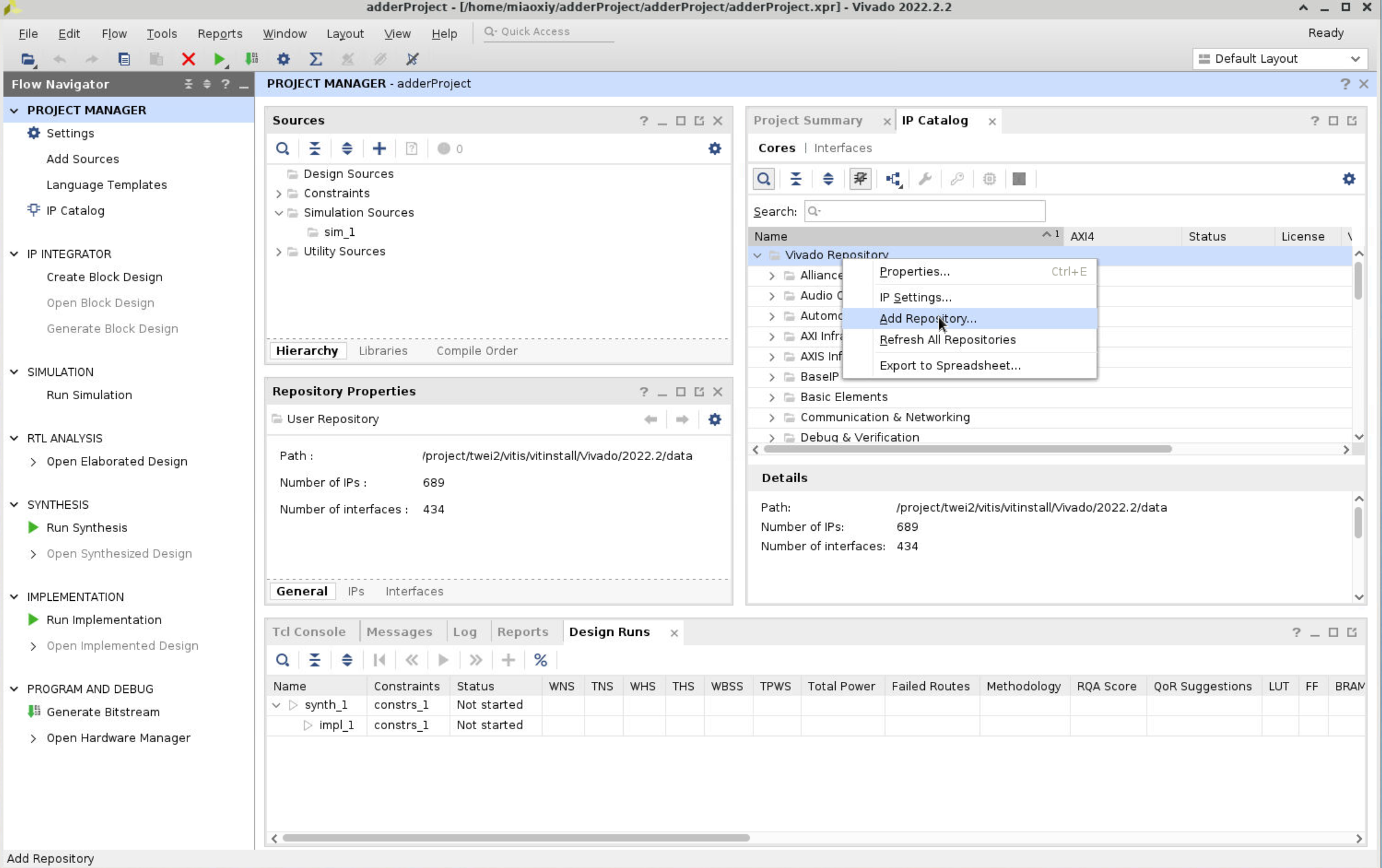The image size is (1382, 868).
Task: Open Repository Properties settings gear
Action: 715,420
